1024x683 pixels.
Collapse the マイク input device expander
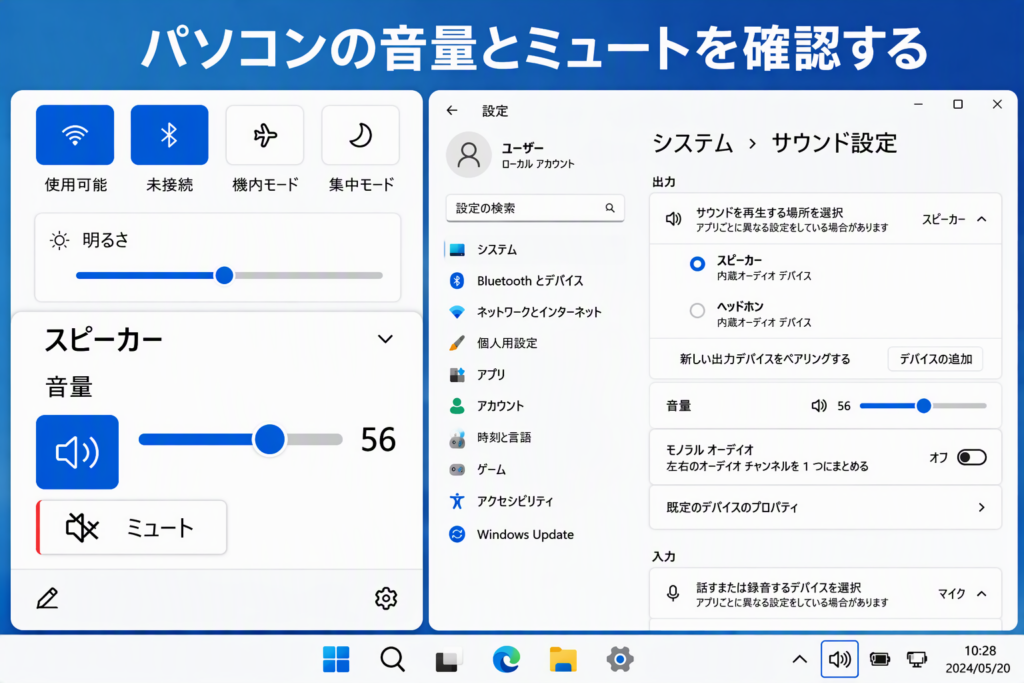click(x=982, y=594)
